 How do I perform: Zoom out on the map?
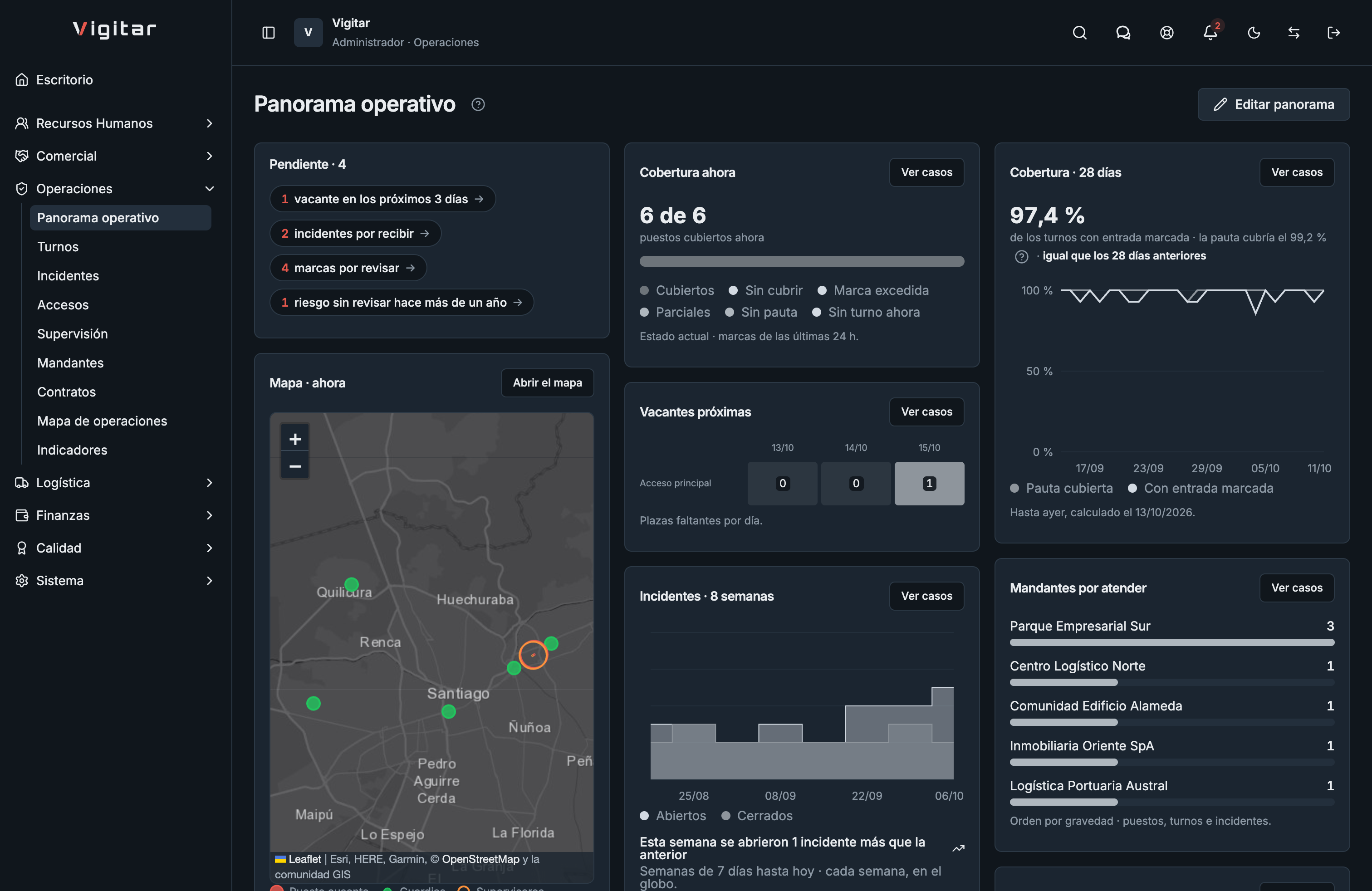tap(295, 465)
